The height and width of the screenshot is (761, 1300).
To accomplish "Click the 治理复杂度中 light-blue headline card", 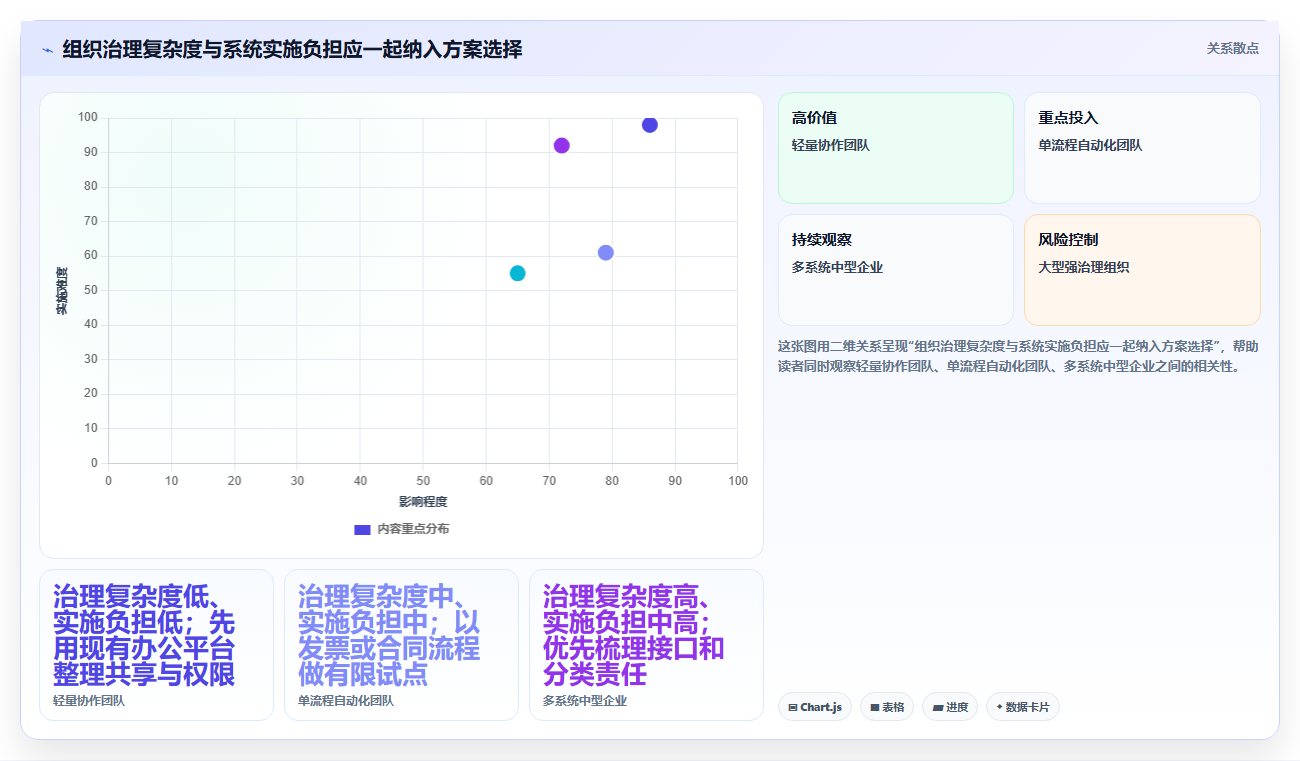I will tap(401, 645).
